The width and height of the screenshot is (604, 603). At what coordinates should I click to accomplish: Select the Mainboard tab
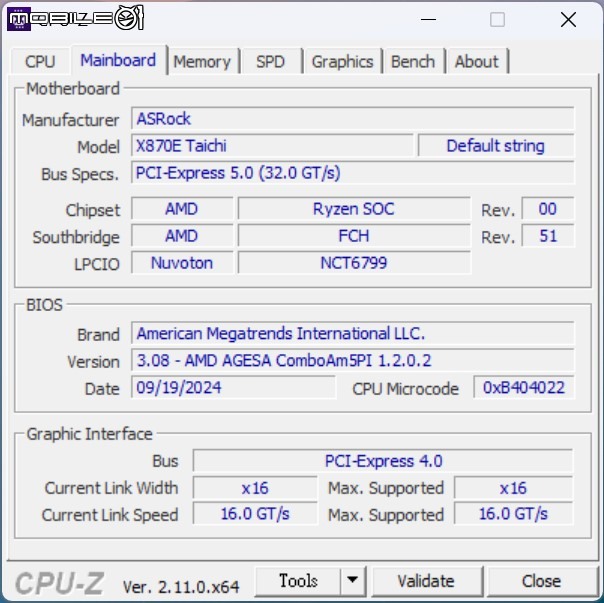click(118, 60)
